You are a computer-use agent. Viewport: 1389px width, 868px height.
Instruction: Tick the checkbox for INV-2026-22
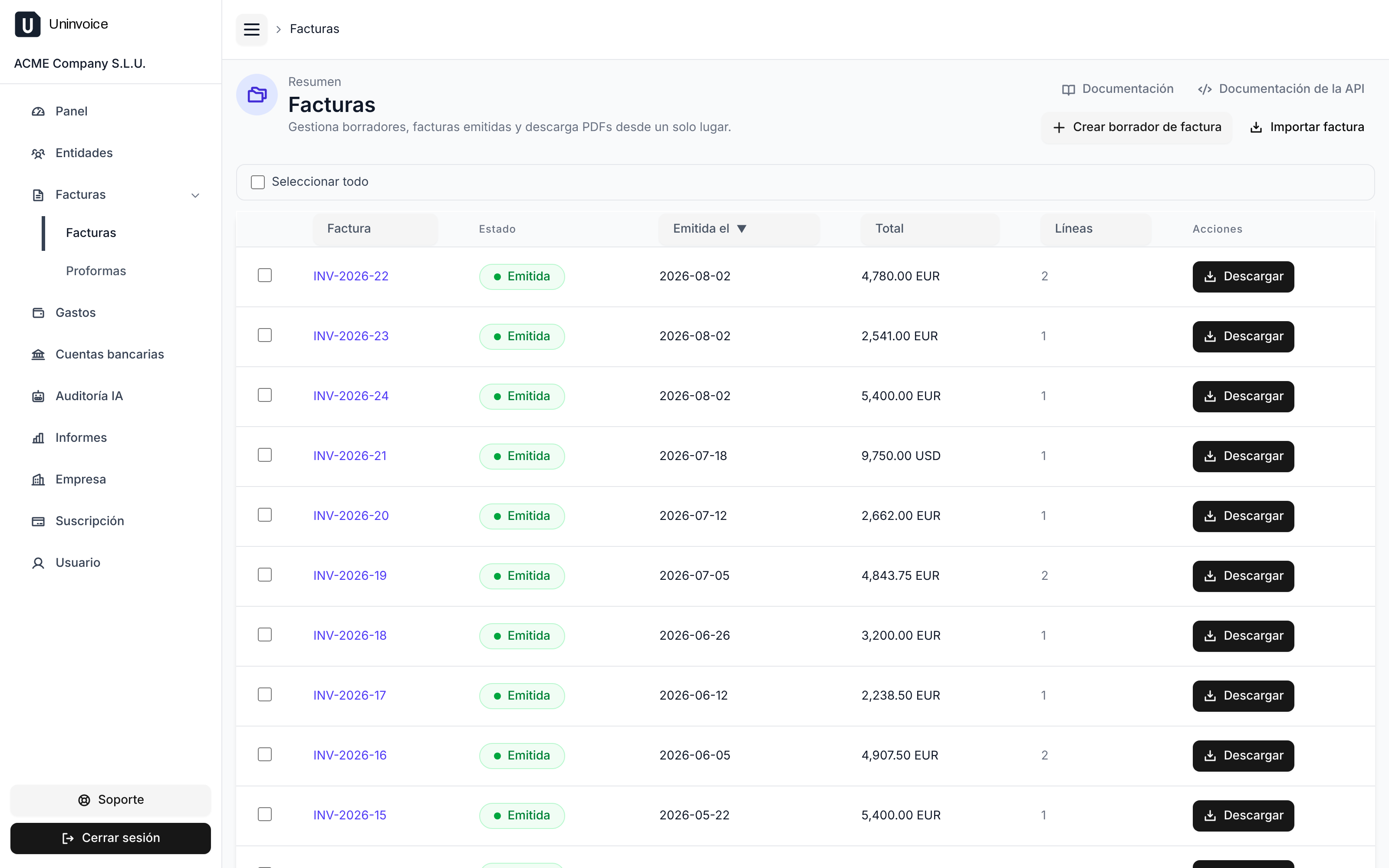coord(265,276)
